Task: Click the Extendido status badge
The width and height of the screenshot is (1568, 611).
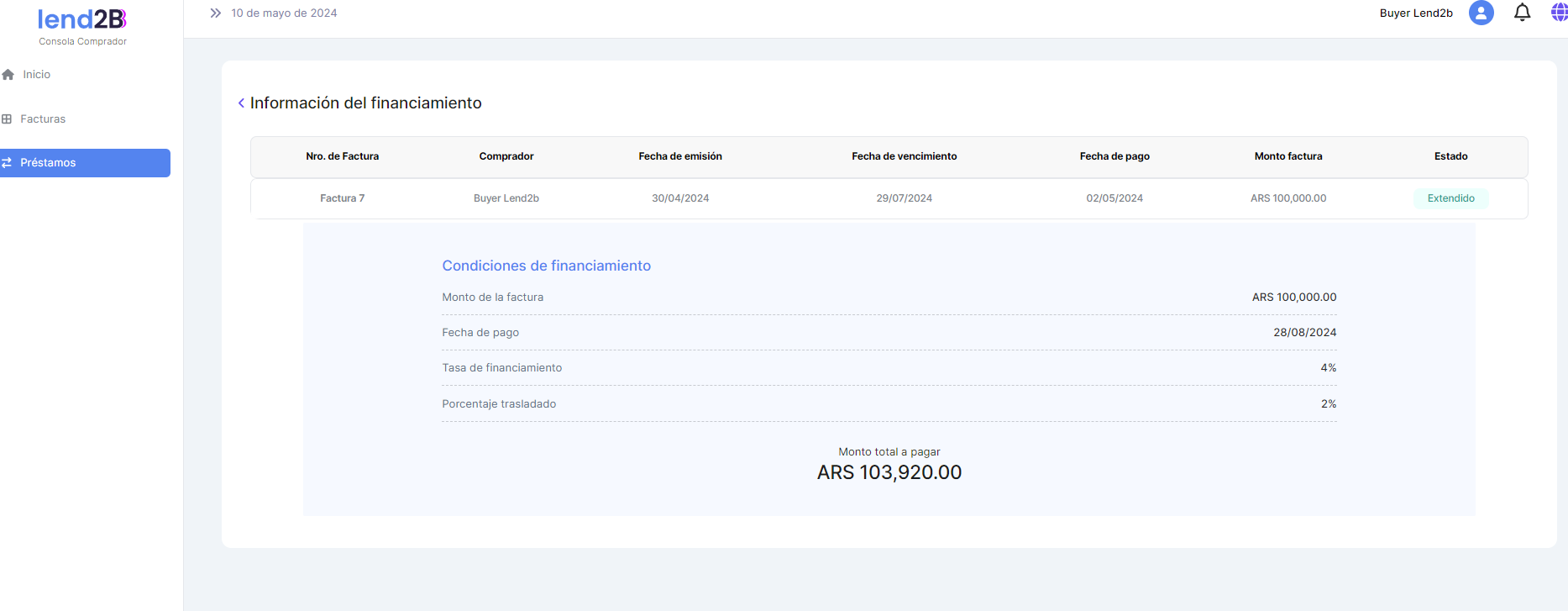Action: (1450, 198)
